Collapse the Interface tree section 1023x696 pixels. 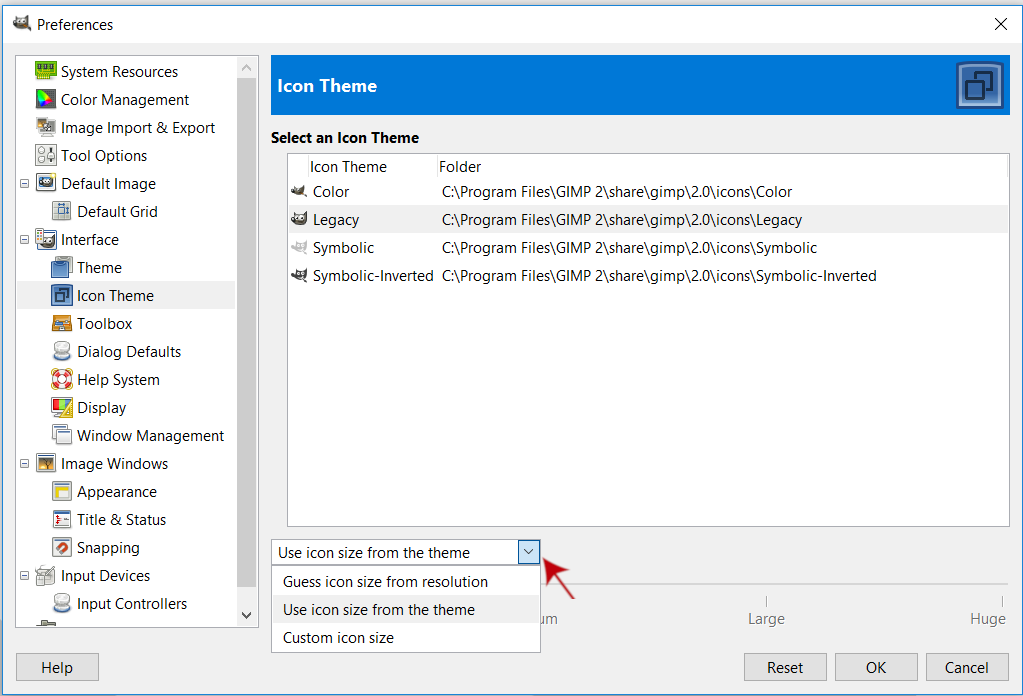25,239
